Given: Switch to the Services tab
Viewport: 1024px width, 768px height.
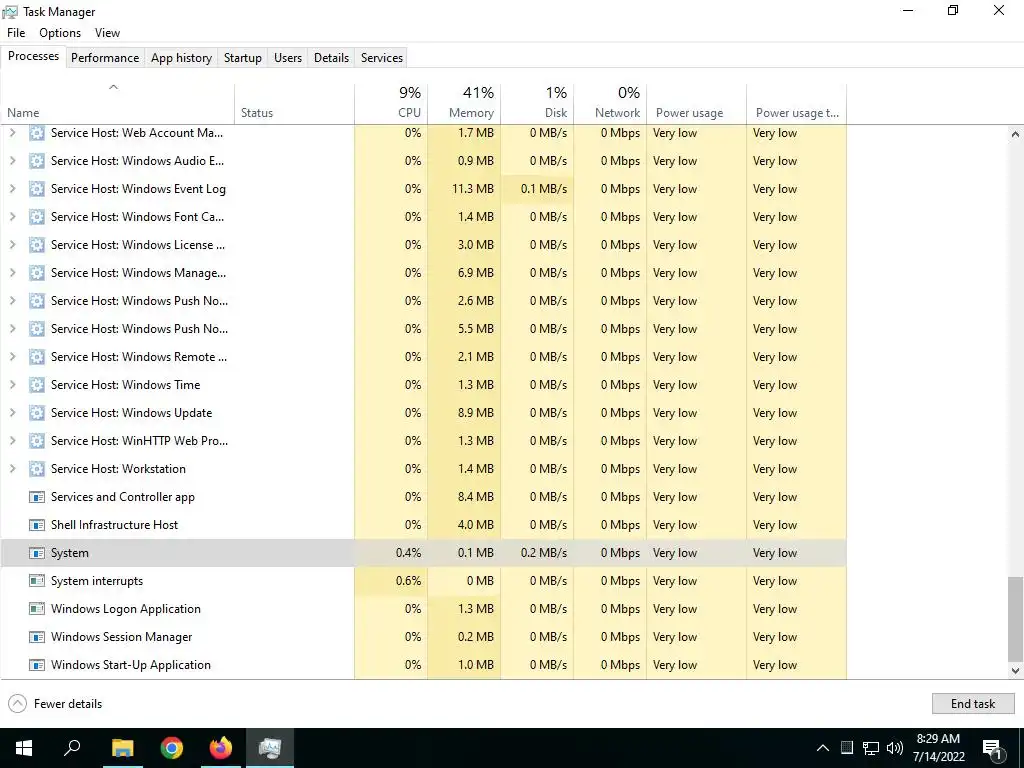Looking at the screenshot, I should [x=382, y=57].
